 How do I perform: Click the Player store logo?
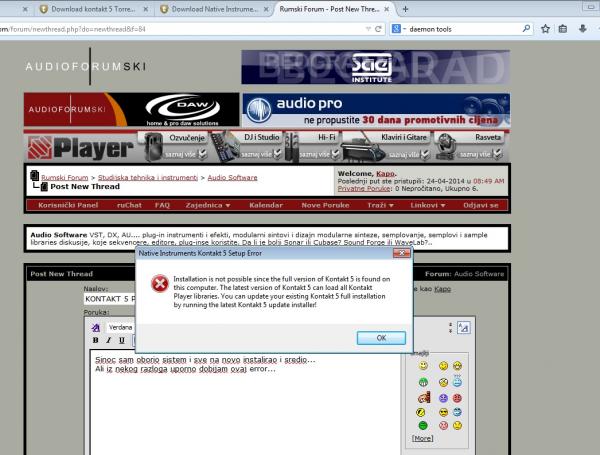point(81,148)
